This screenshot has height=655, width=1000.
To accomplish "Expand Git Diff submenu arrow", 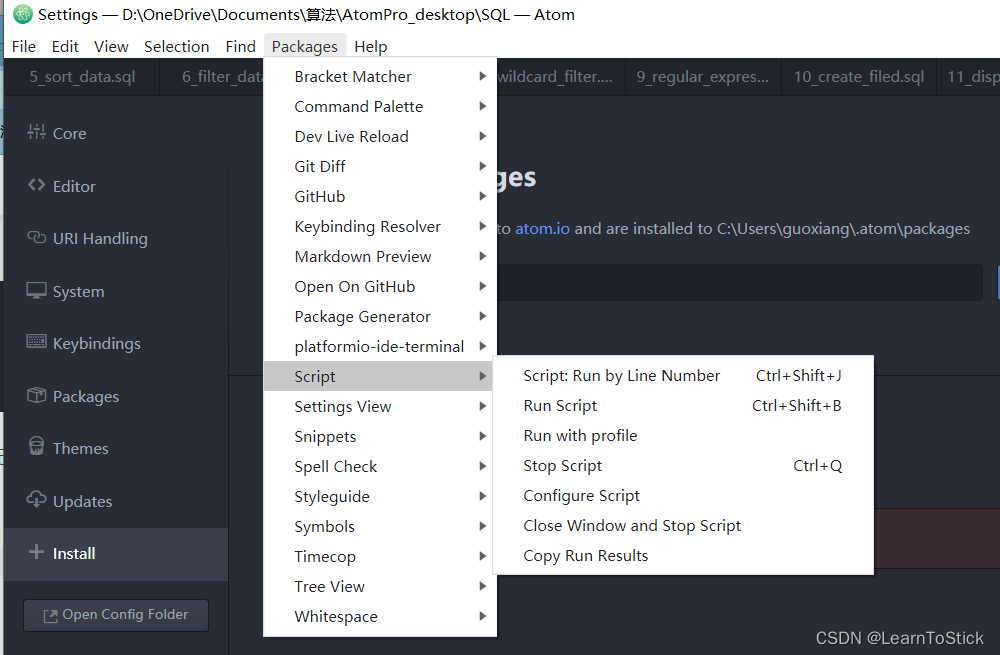I will [x=483, y=166].
